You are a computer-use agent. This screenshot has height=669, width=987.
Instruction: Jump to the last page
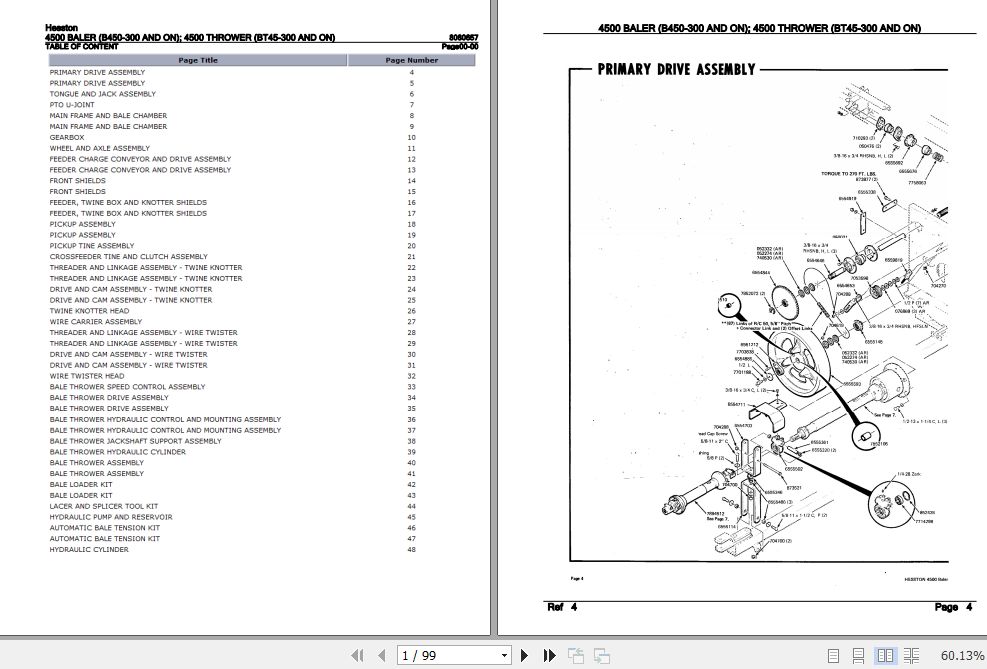[x=549, y=655]
